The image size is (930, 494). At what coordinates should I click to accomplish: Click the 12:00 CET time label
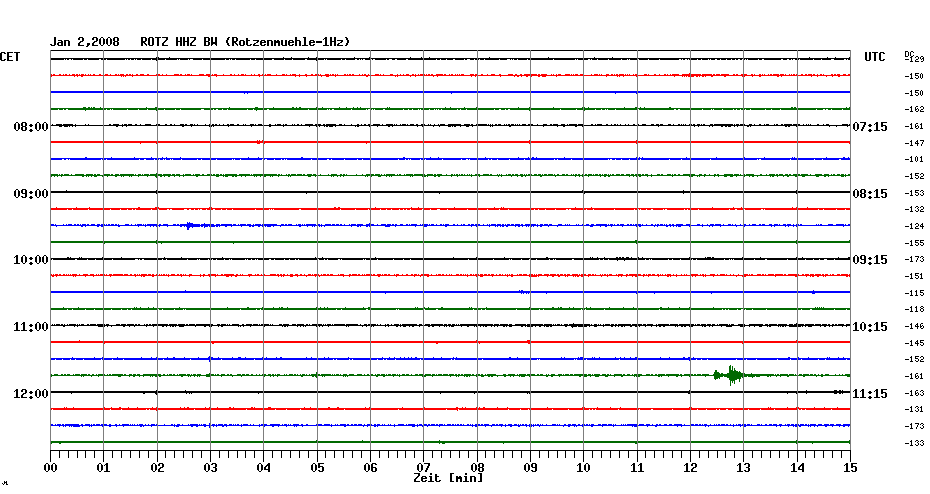(31, 394)
